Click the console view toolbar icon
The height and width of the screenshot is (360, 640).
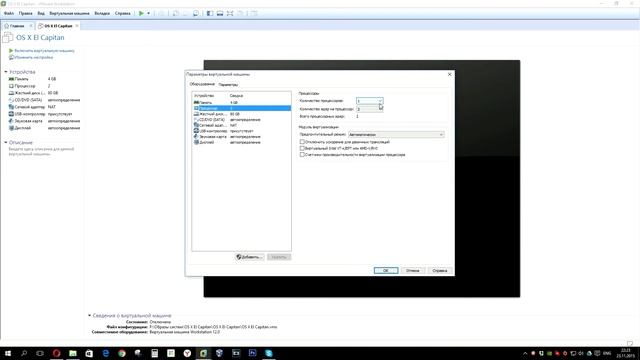[220, 13]
